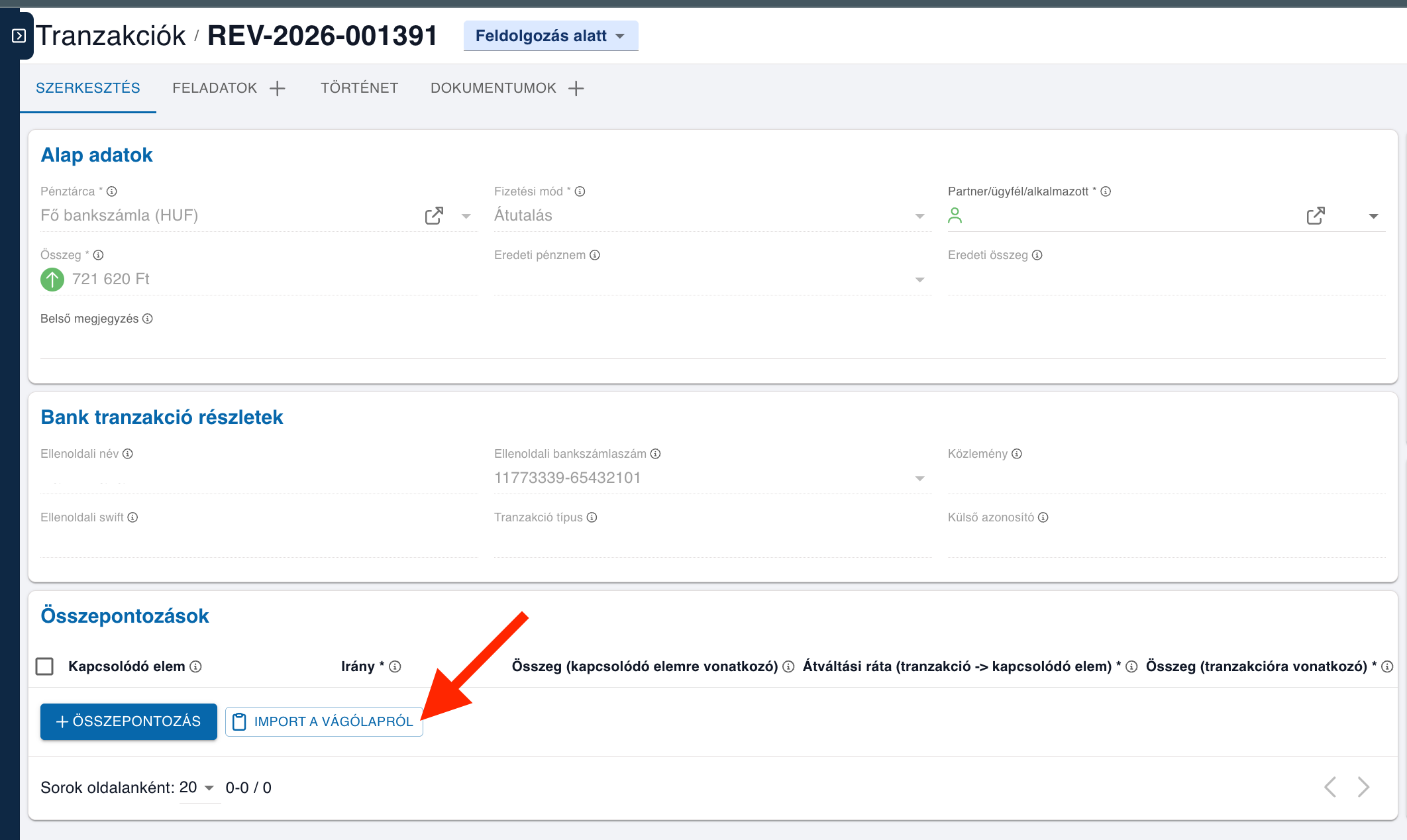Show info tooltip for Ellenoldali swift

tap(132, 517)
